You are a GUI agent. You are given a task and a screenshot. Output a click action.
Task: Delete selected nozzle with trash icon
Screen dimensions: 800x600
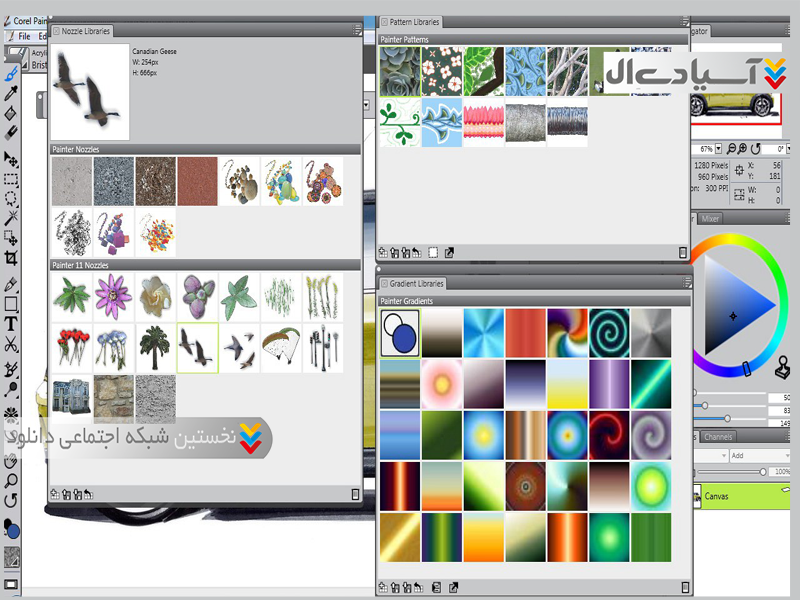pyautogui.click(x=355, y=493)
